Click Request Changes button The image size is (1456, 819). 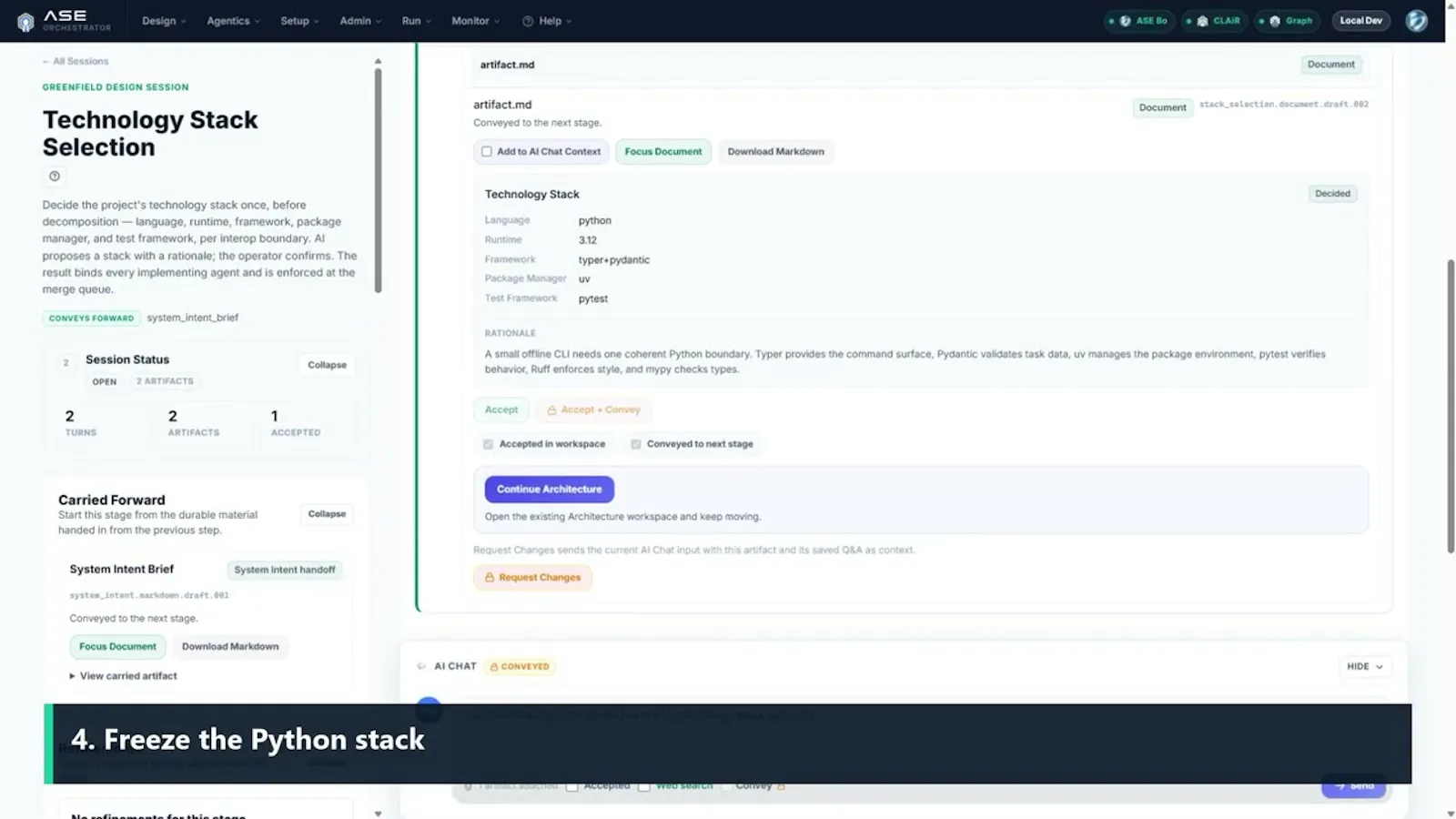(x=533, y=578)
